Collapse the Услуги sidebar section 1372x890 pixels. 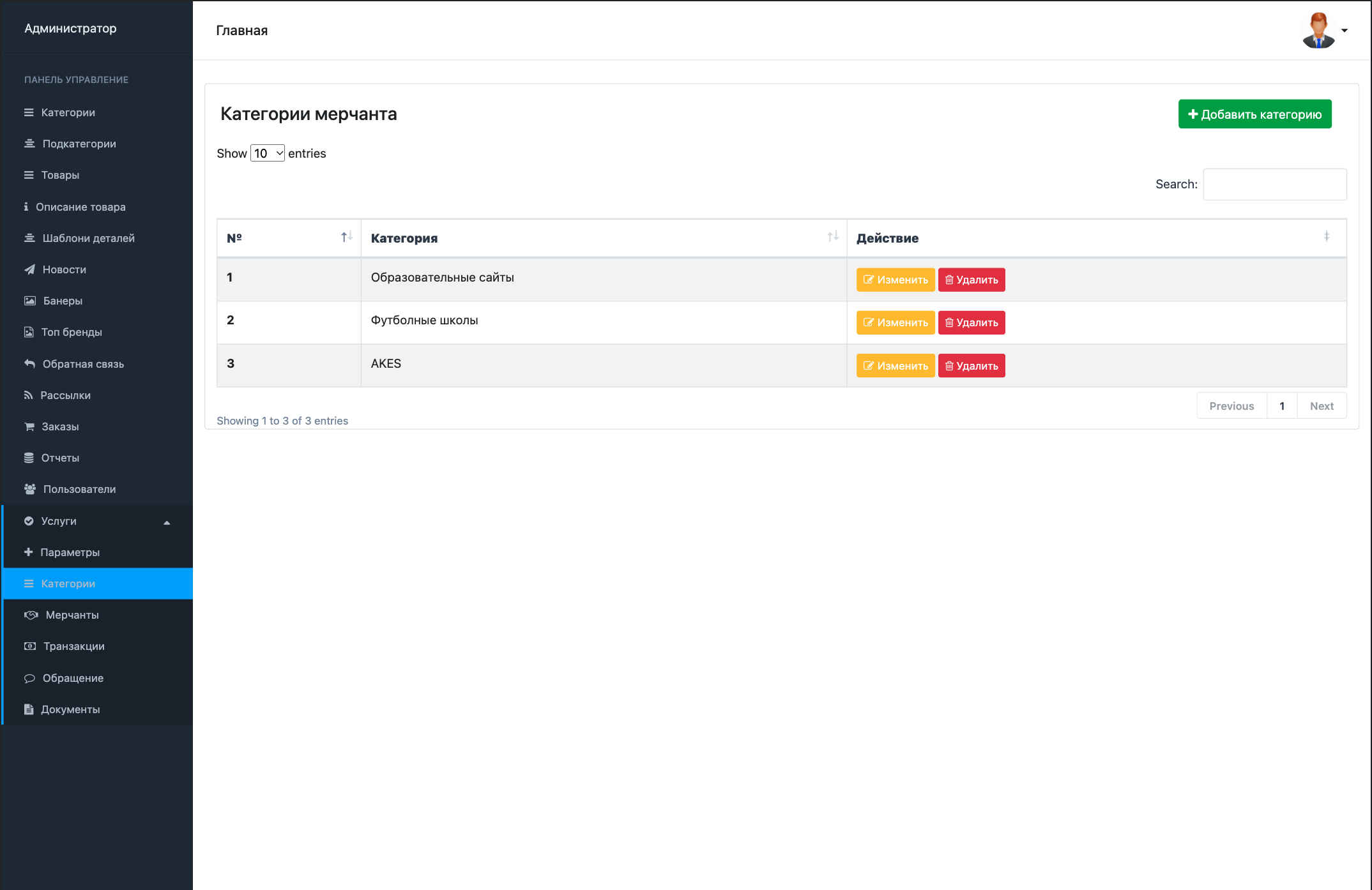point(97,521)
